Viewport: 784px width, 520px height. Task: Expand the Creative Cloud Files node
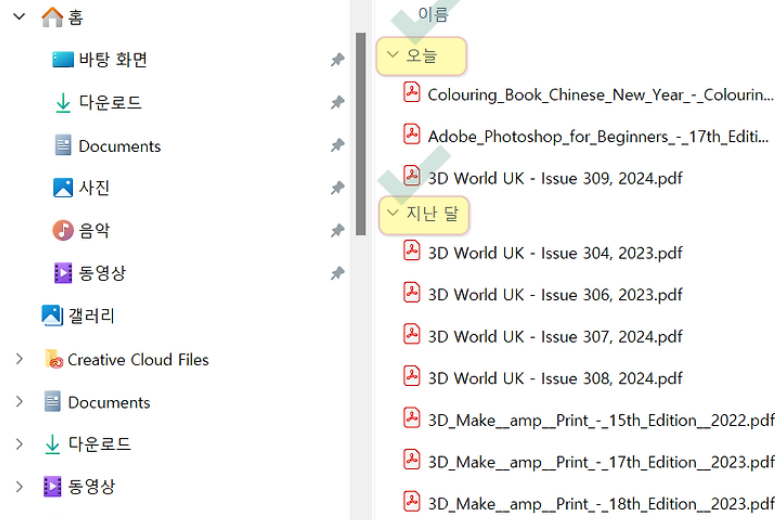(19, 359)
